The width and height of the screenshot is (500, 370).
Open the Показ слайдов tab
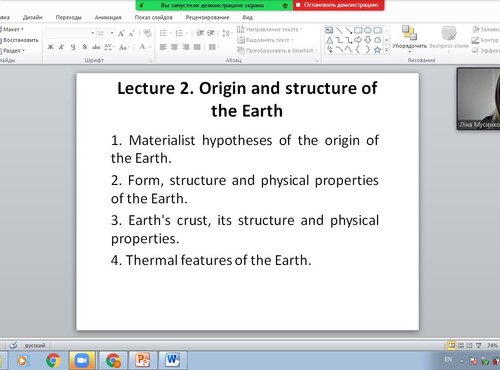coord(153,17)
